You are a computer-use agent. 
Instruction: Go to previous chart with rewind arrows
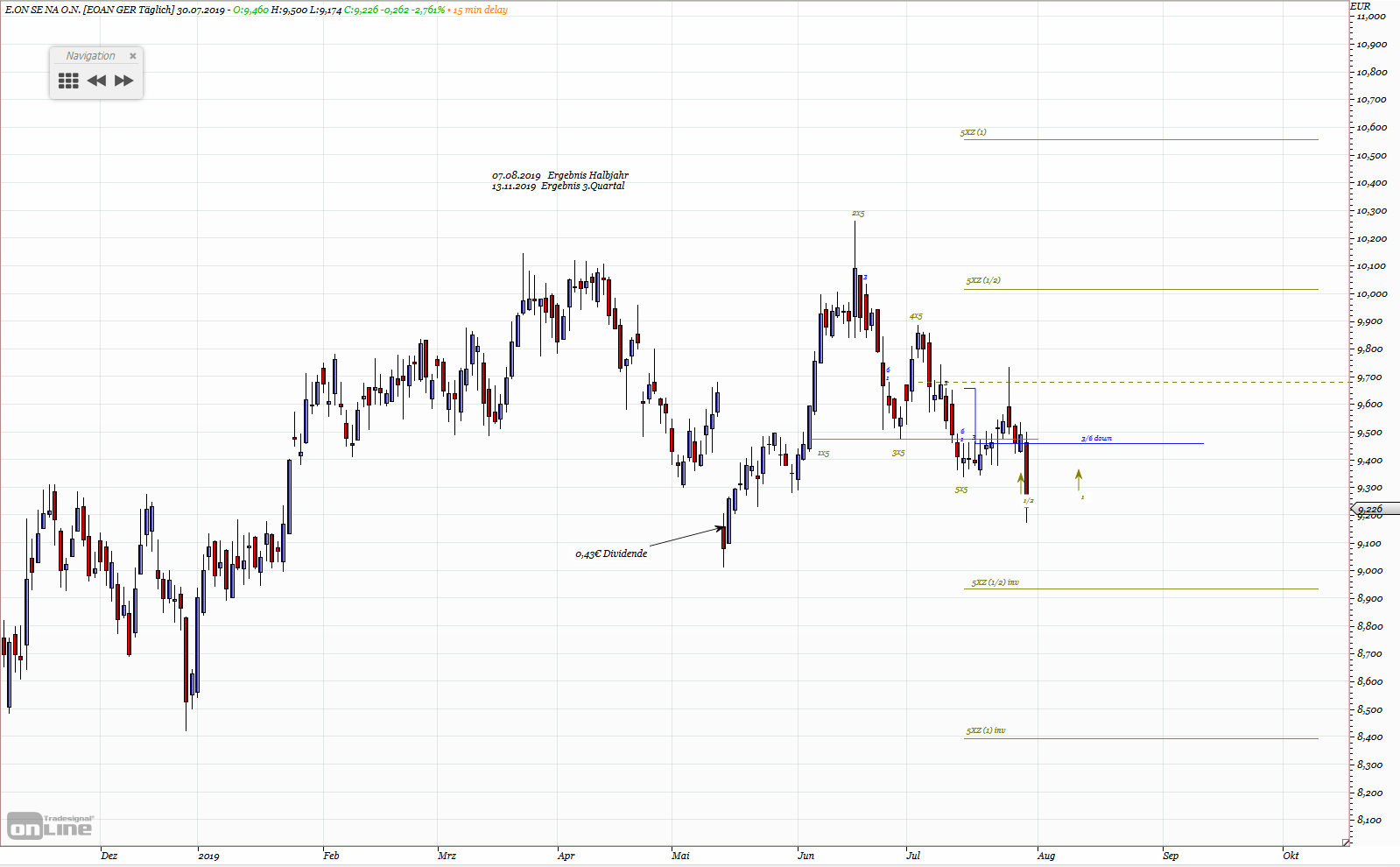click(96, 81)
